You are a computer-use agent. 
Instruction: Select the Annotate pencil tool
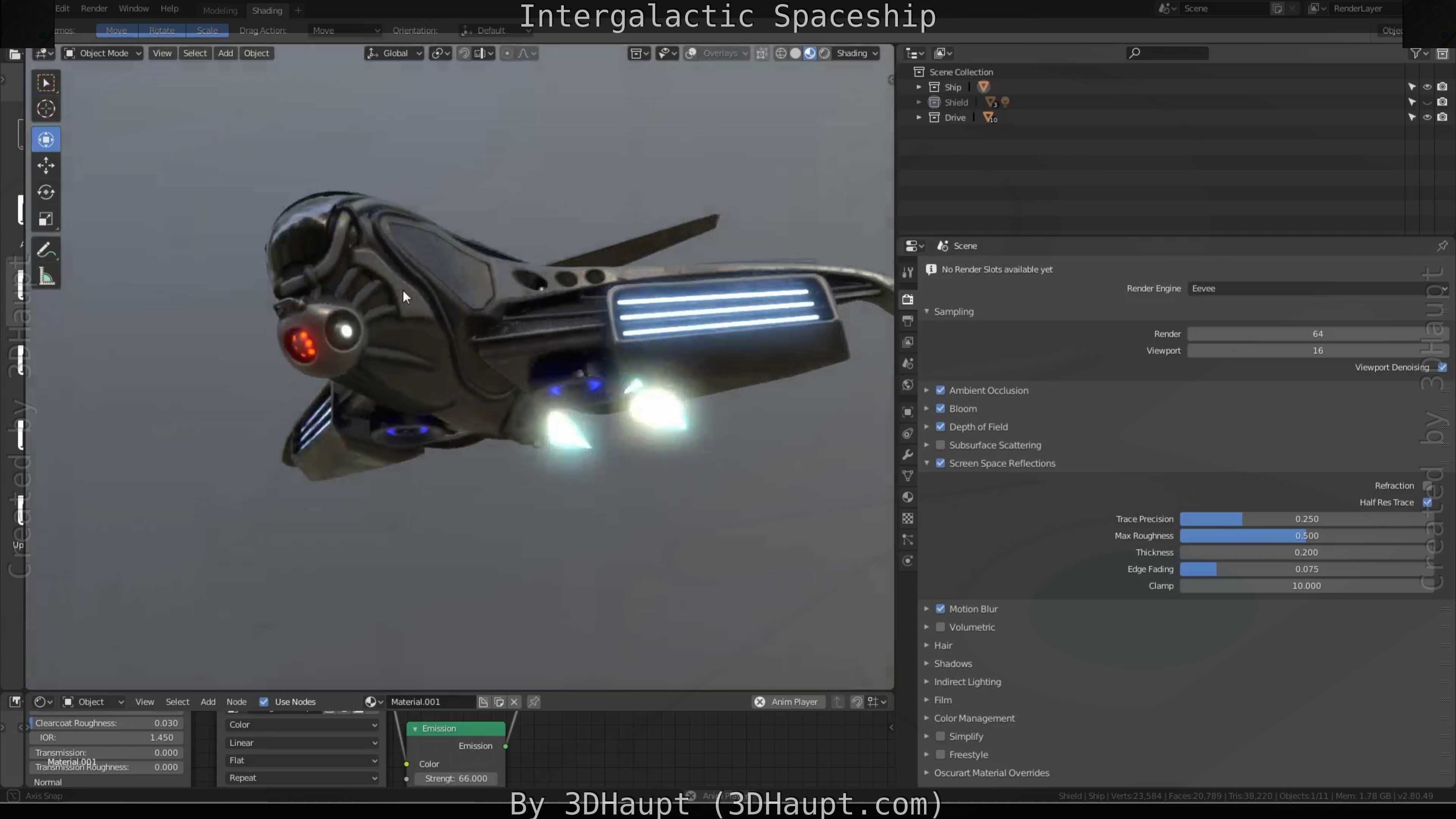[46, 250]
